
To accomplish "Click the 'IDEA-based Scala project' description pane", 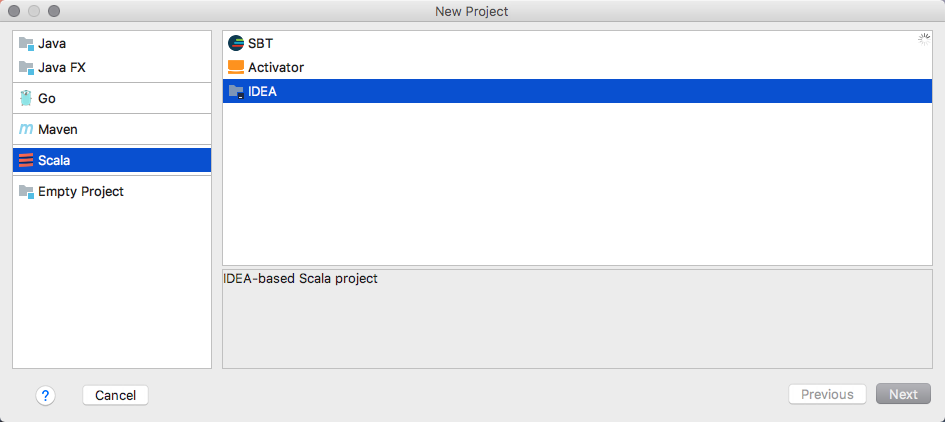I will tap(577, 318).
